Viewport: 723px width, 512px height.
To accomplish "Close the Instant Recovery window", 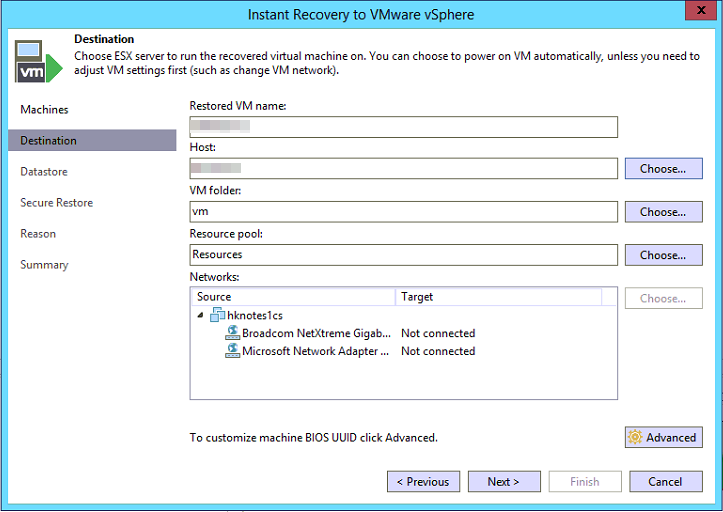I will coord(700,14).
